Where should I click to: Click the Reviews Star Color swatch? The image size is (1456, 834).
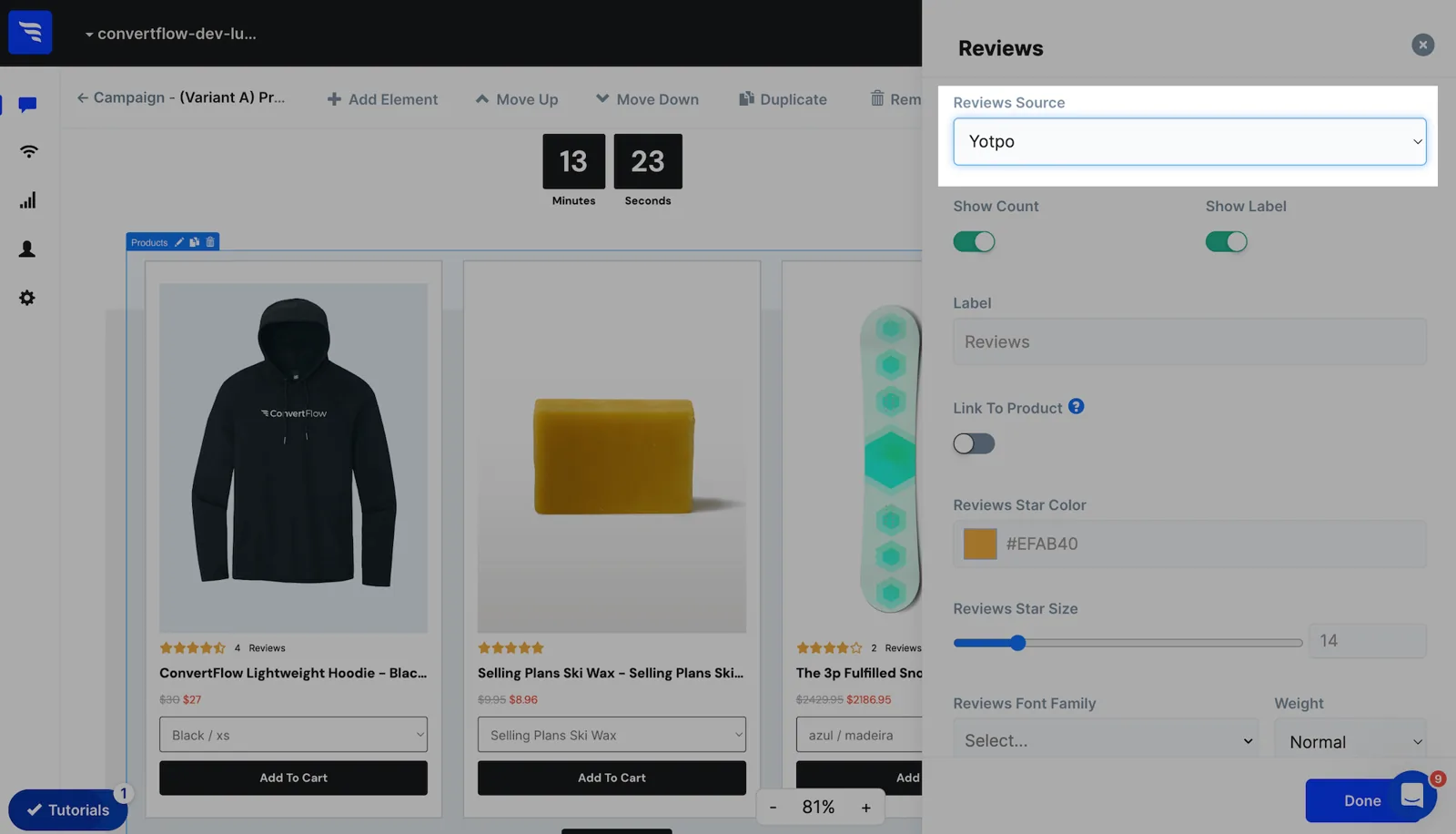[980, 544]
